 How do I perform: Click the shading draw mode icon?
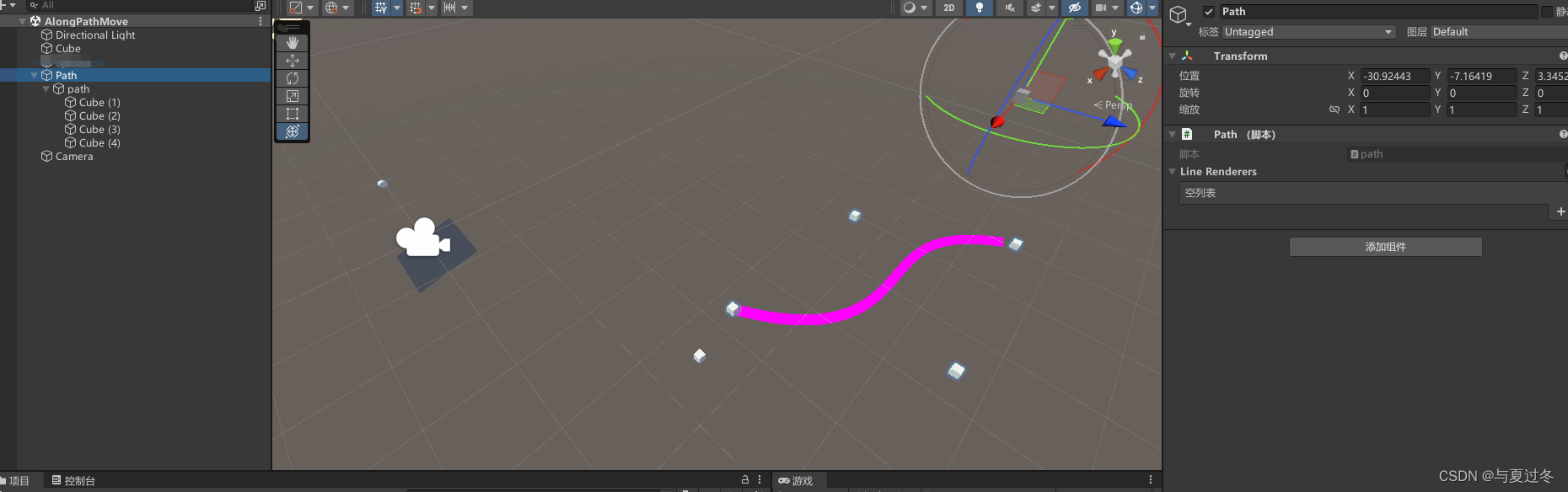296,8
